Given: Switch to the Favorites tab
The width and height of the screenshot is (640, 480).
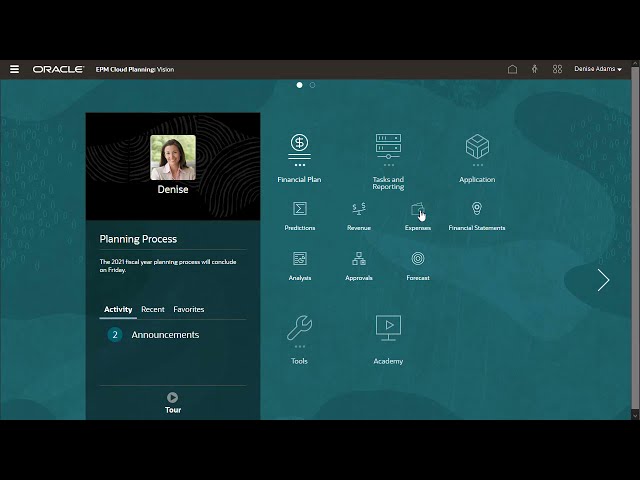Looking at the screenshot, I should [189, 309].
